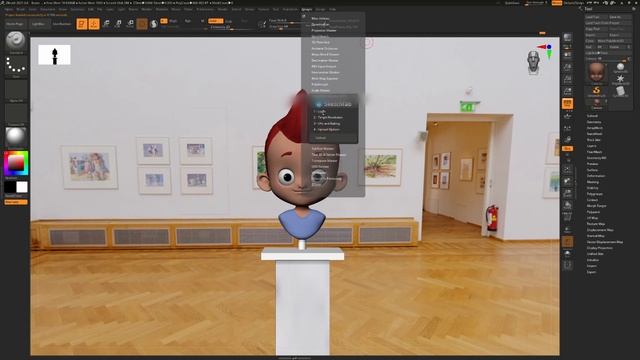Image resolution: width=640 pixels, height=360 pixels.
Task: Toggle the Floor grid on right shelf
Action: pos(567,116)
